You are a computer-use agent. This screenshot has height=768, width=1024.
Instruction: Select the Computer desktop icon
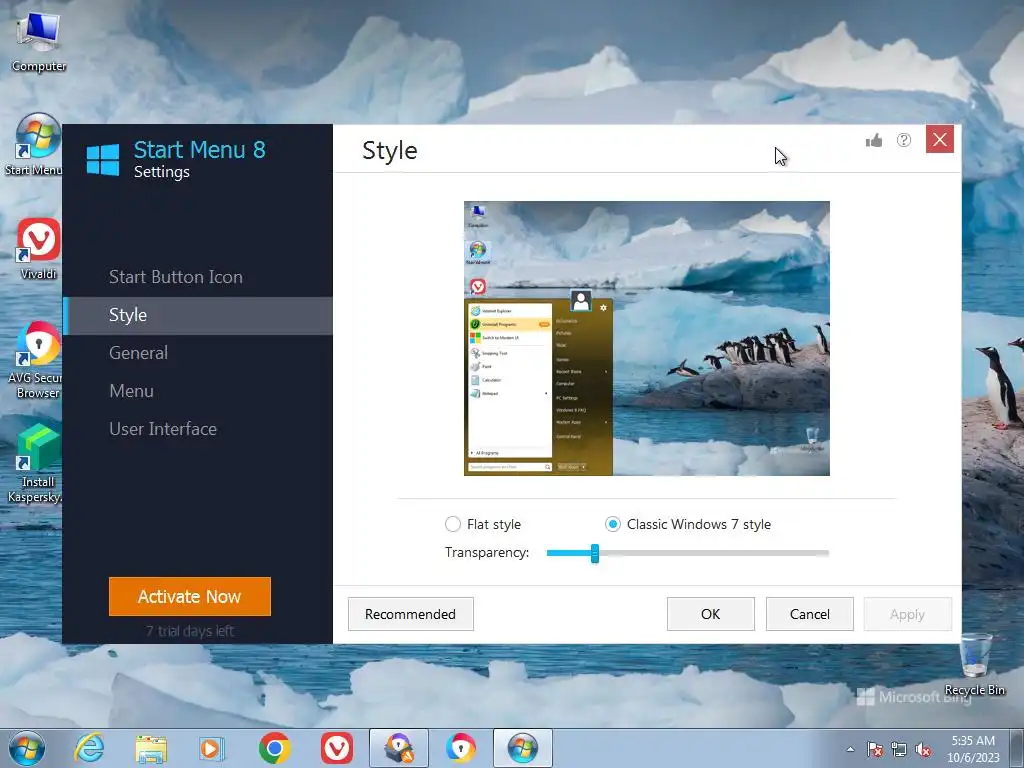pyautogui.click(x=39, y=42)
